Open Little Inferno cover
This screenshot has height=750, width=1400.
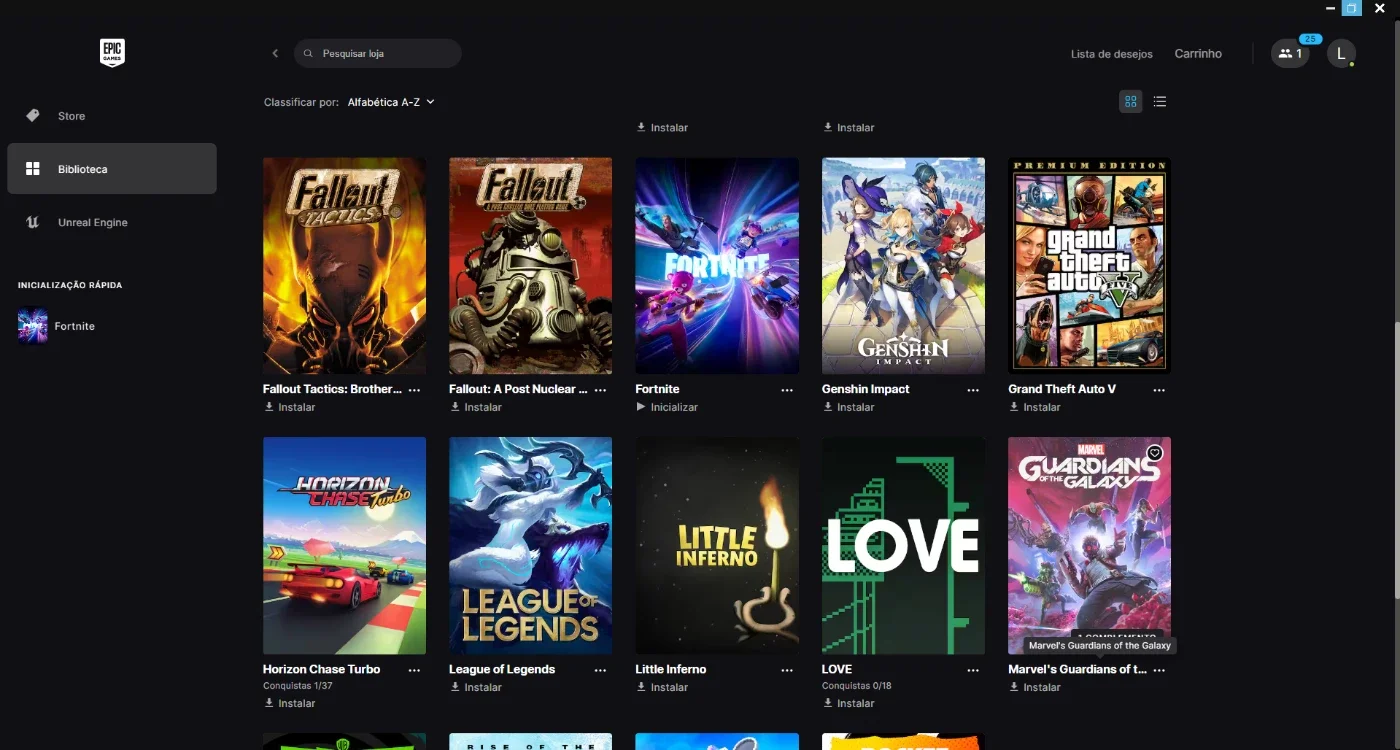717,545
